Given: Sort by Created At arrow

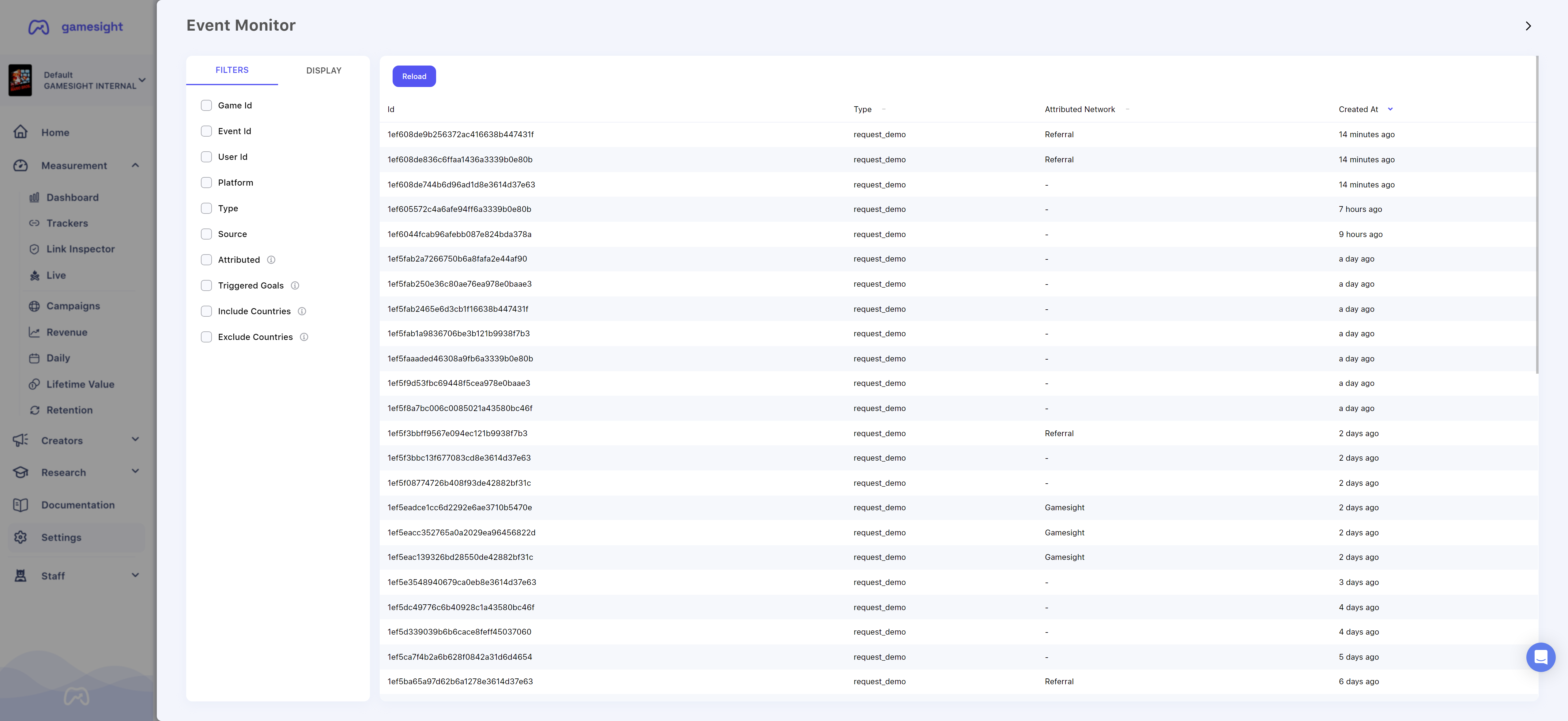Looking at the screenshot, I should (1390, 110).
